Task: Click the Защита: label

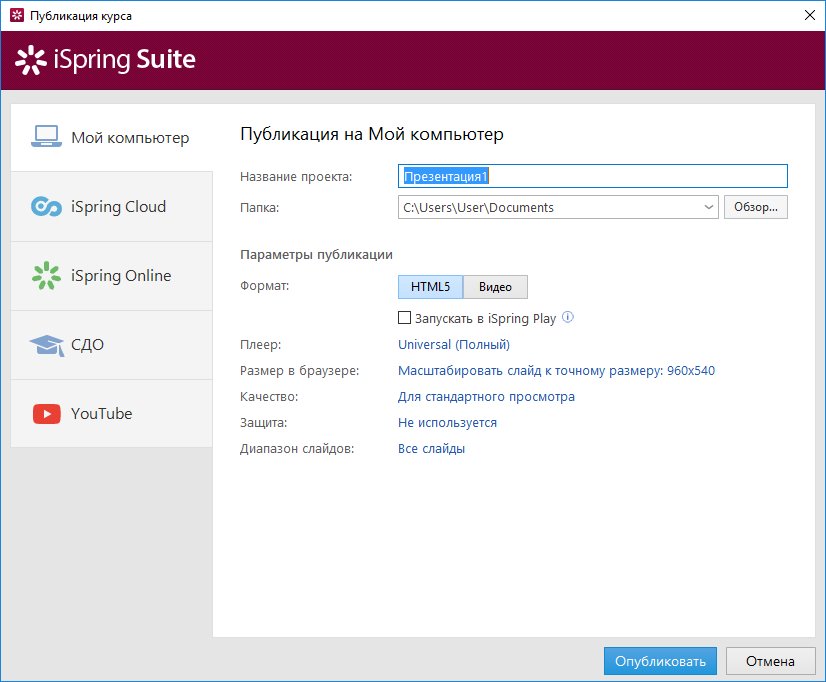Action: [x=264, y=423]
